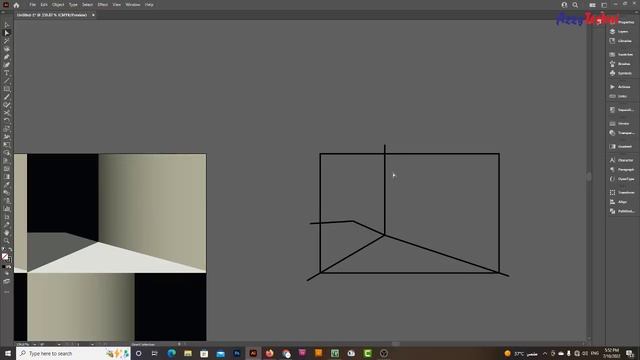The height and width of the screenshot is (360, 640).
Task: Open the Libraries panel
Action: click(x=622, y=41)
